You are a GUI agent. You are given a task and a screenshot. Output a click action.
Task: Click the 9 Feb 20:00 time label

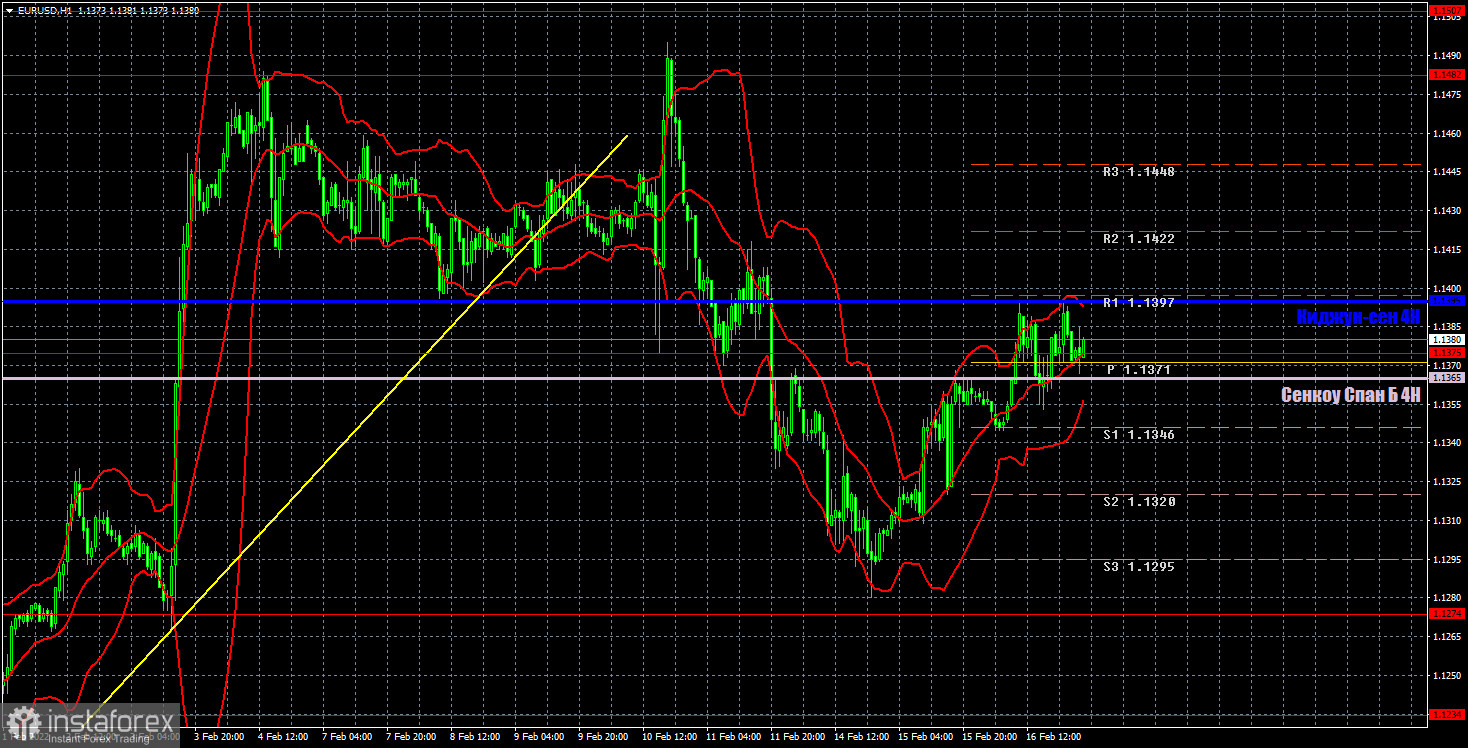(x=603, y=737)
